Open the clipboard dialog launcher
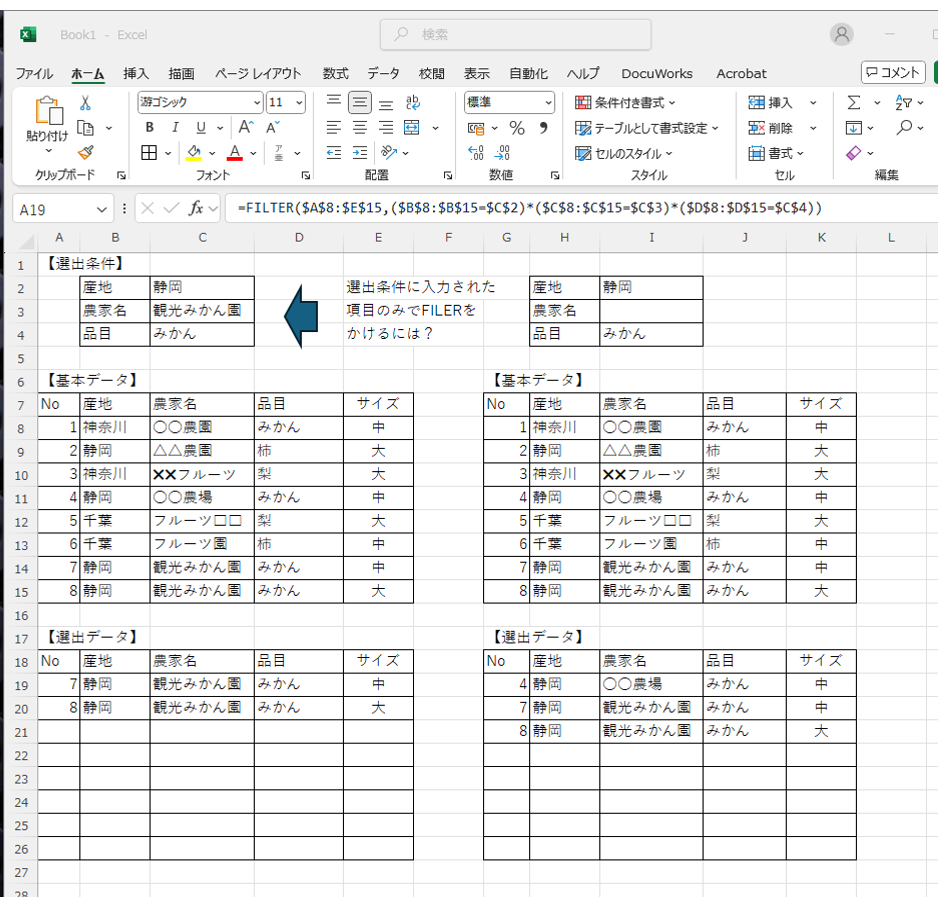This screenshot has width=938, height=897. (x=121, y=175)
